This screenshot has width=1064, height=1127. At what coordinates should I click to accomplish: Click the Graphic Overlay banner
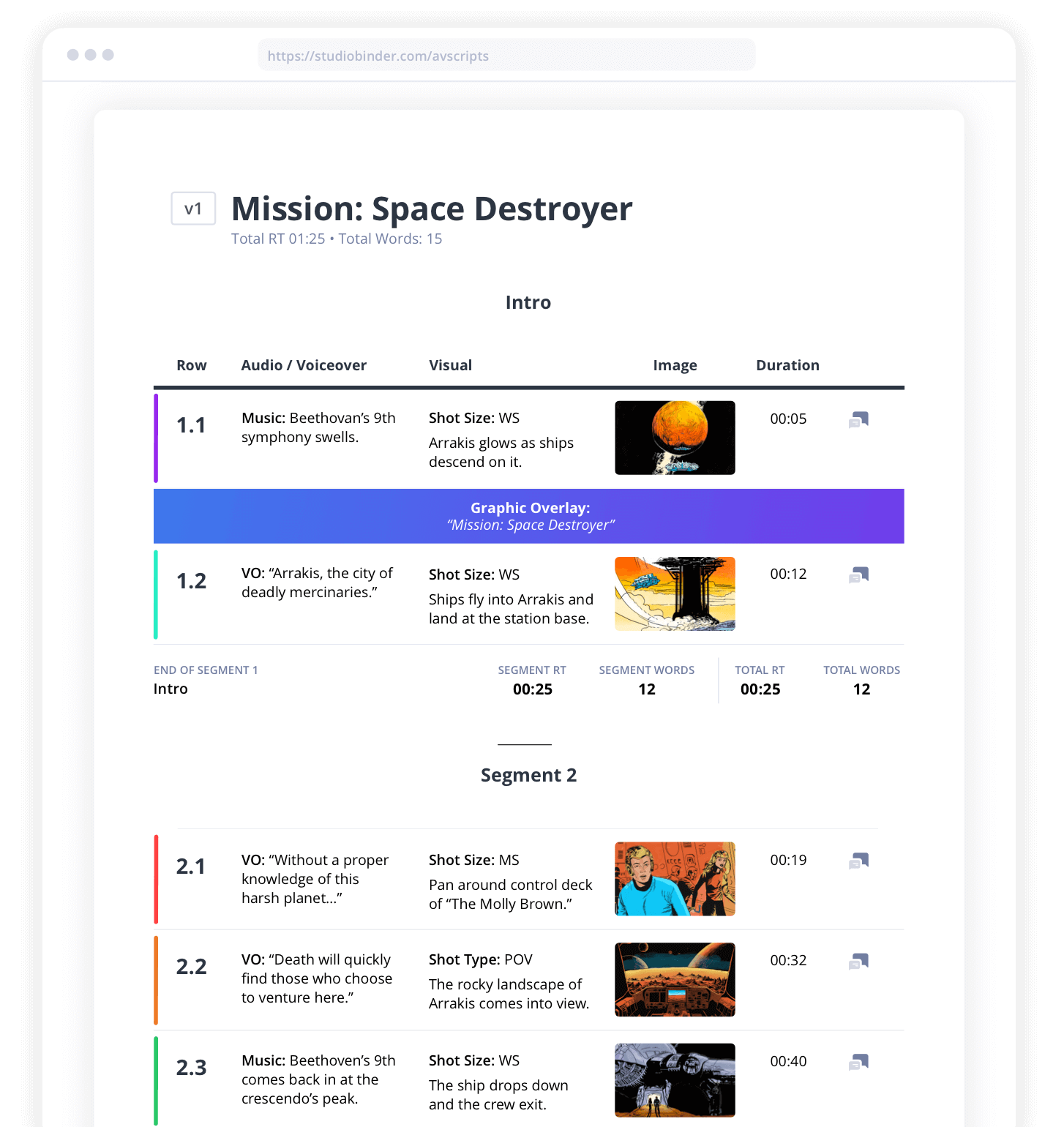pyautogui.click(x=528, y=516)
